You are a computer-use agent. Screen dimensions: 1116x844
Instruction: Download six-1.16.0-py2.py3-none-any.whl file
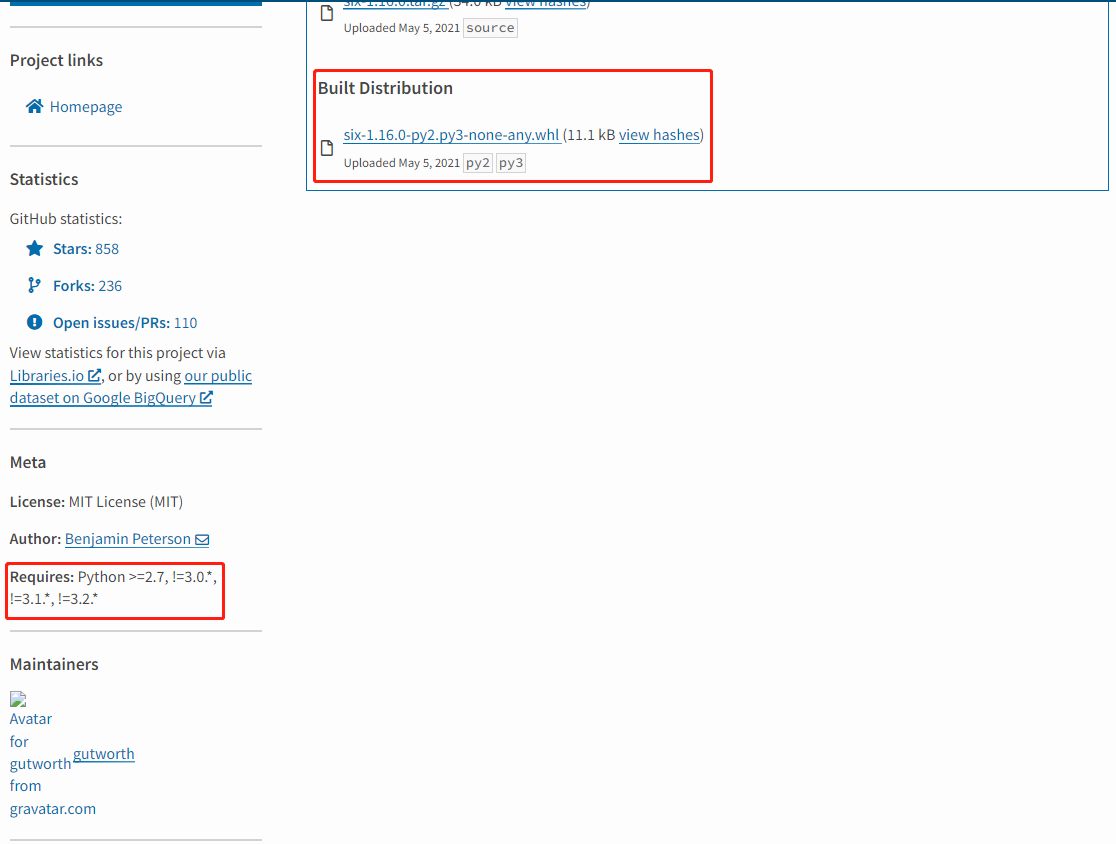point(451,134)
